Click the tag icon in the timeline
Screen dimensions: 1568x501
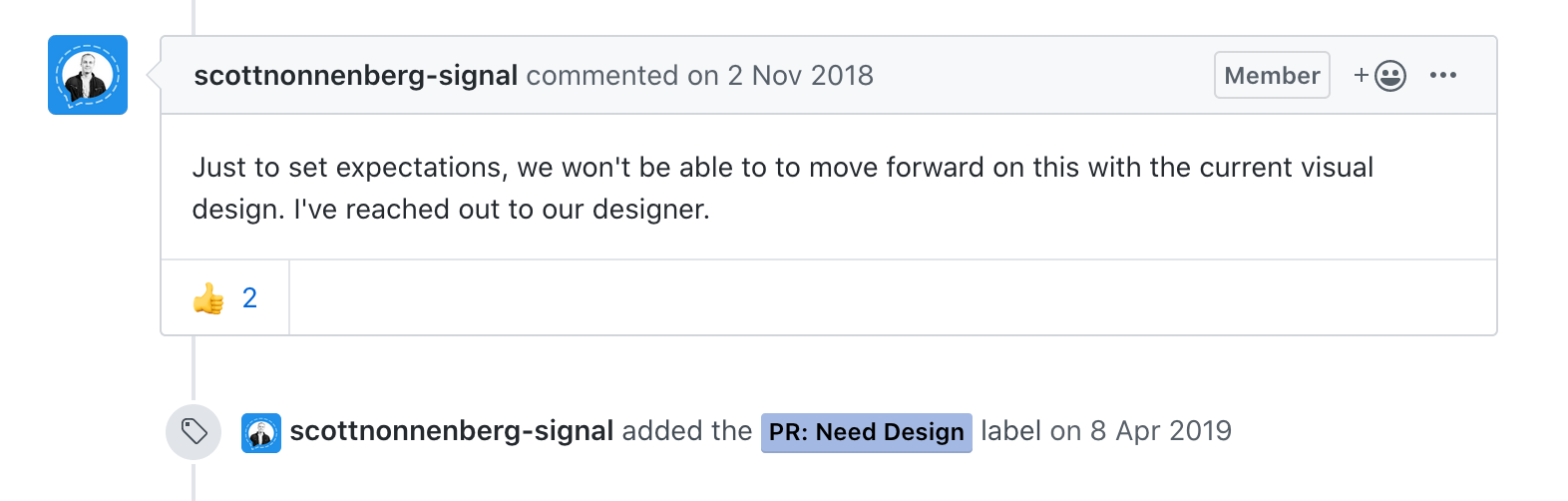pos(194,431)
